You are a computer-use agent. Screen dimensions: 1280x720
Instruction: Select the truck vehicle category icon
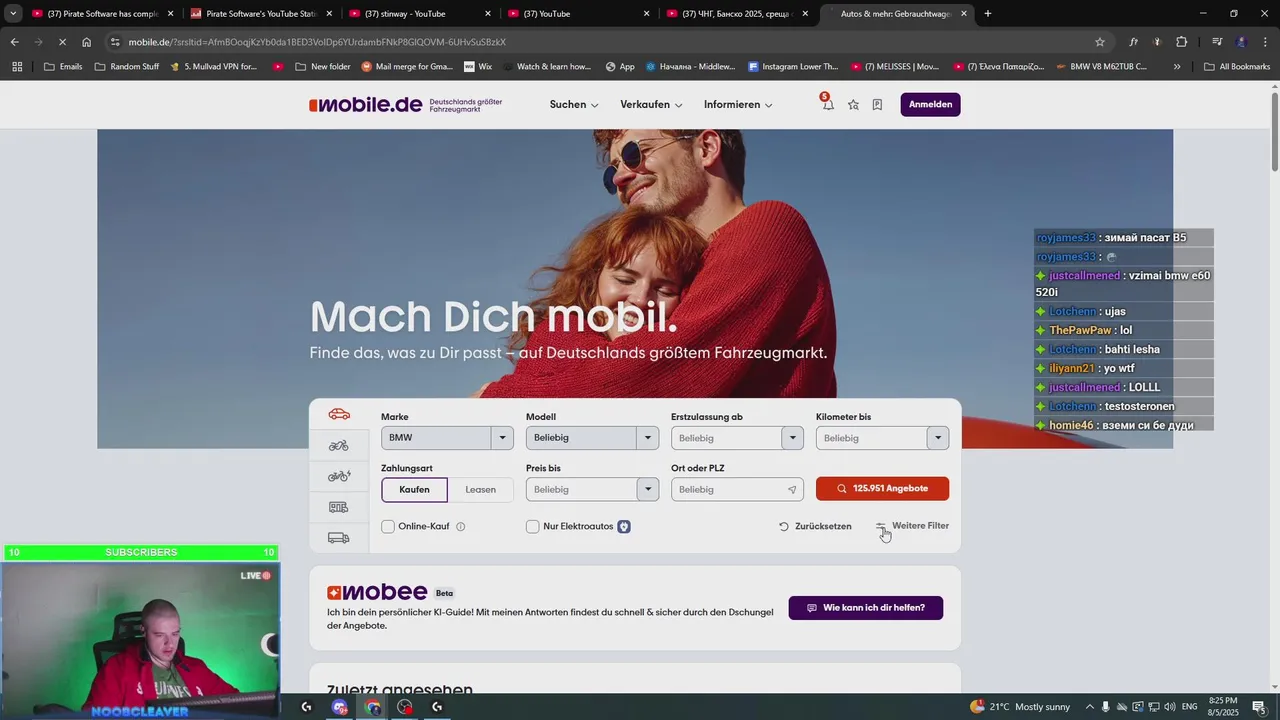[x=339, y=538]
